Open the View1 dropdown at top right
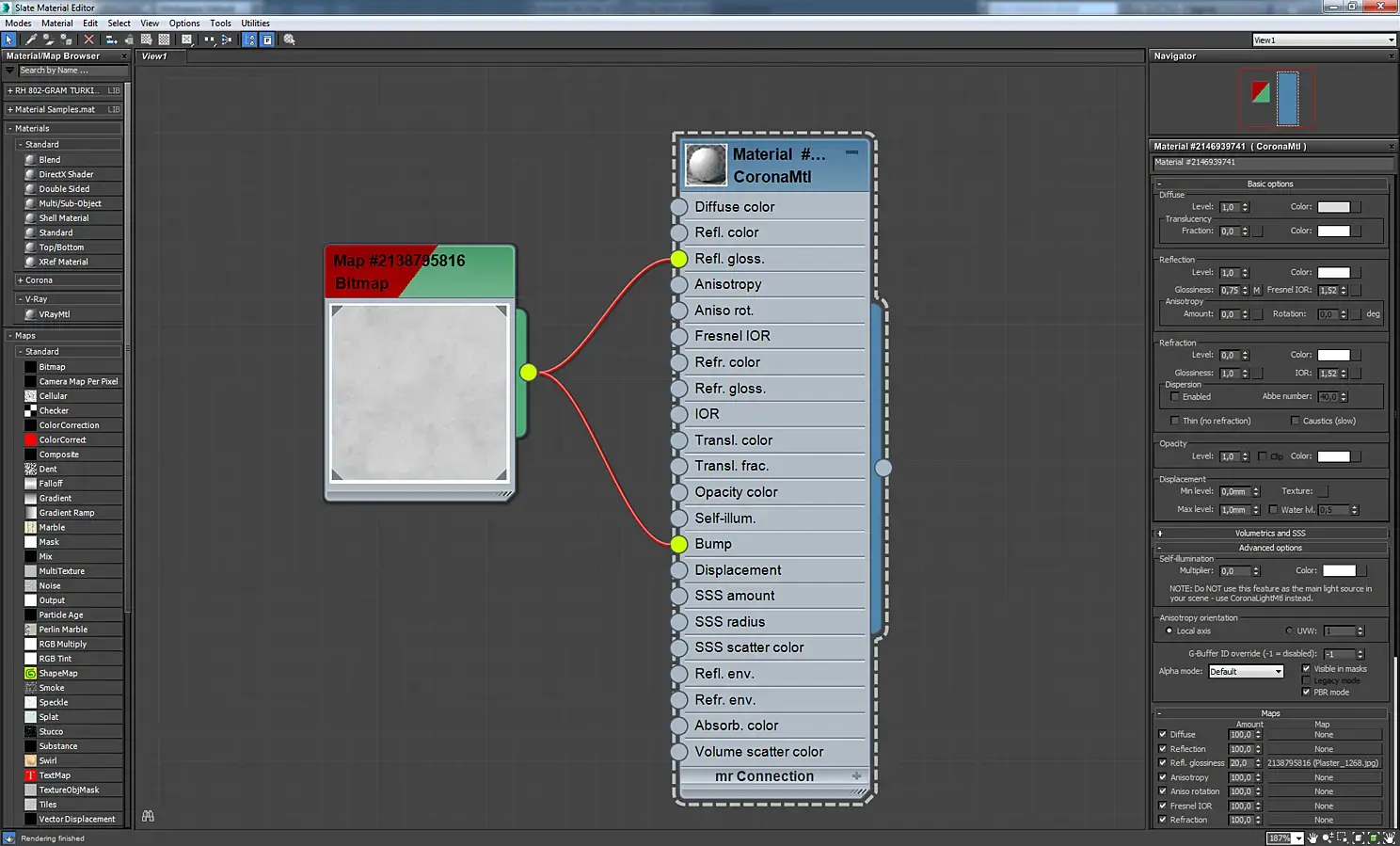Image resolution: width=1400 pixels, height=846 pixels. coord(1323,40)
